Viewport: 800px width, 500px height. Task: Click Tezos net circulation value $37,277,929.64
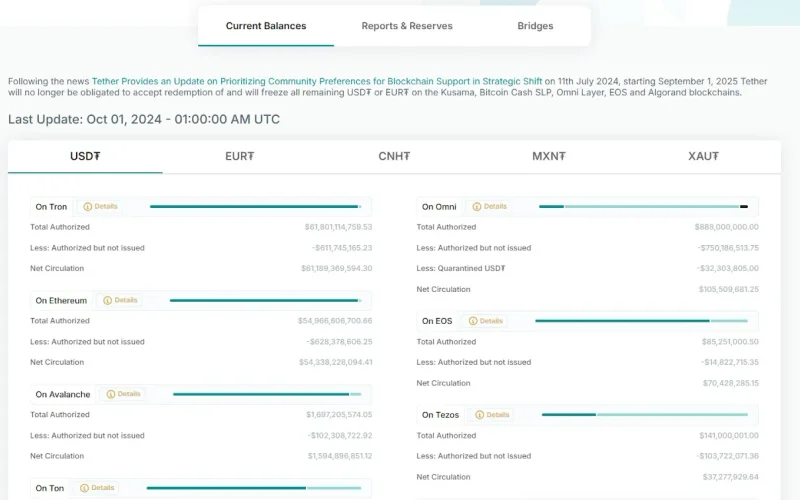[x=731, y=477]
